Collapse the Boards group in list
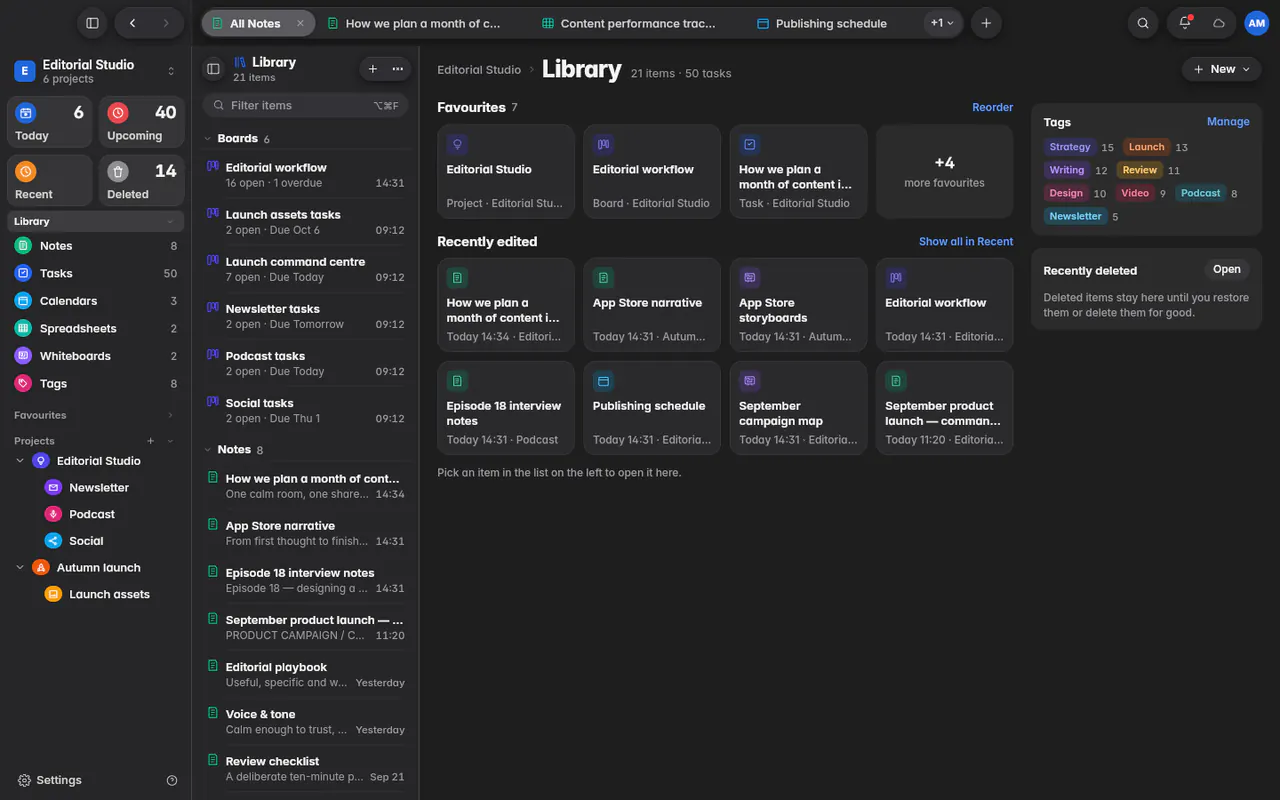 click(x=208, y=139)
